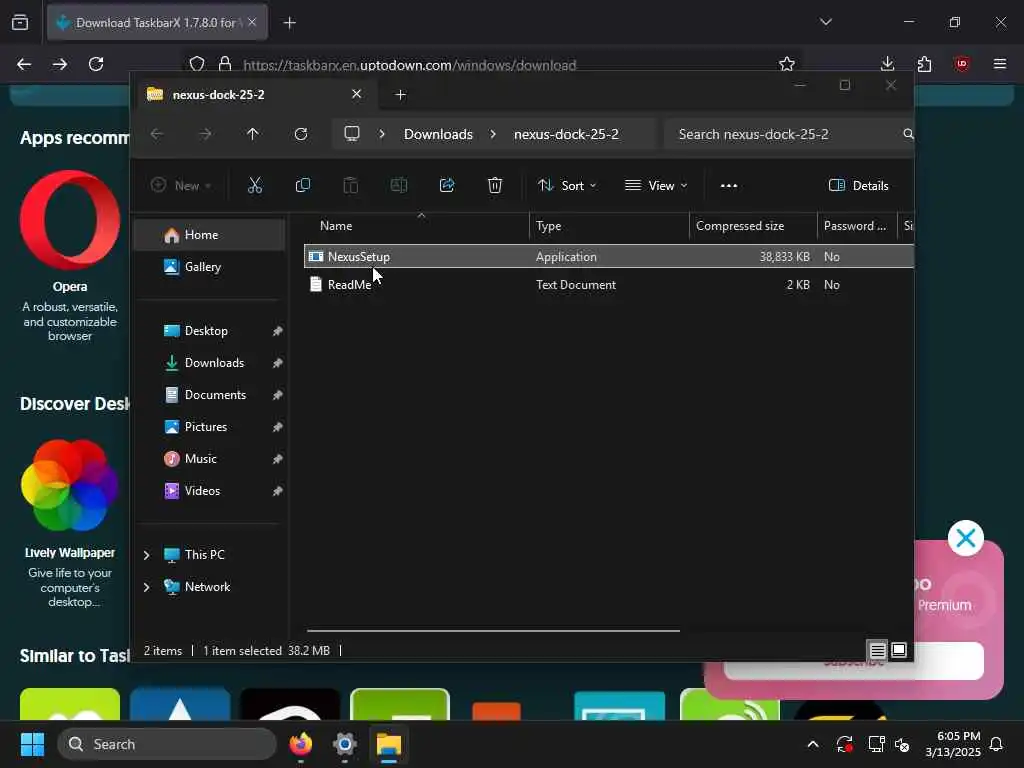Open the Opera app recommendation

click(70, 256)
